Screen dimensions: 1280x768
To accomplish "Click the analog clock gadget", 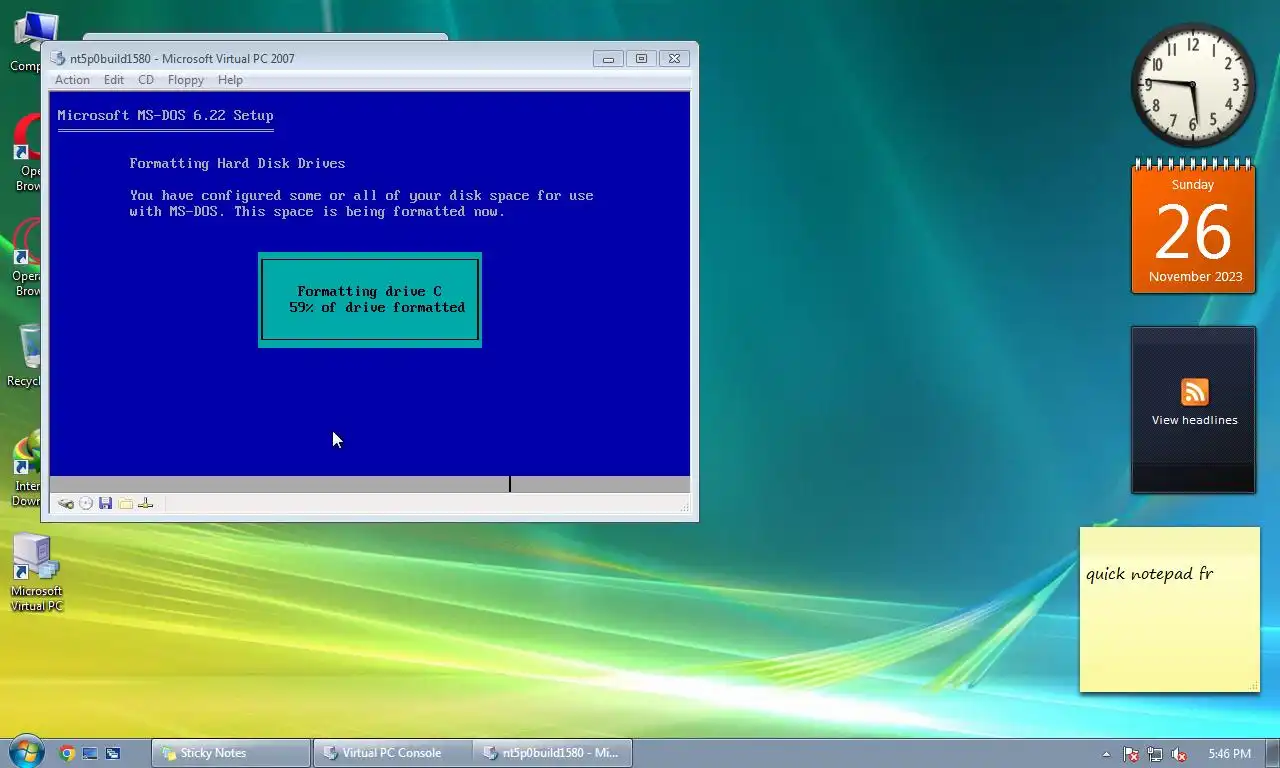I will (x=1193, y=84).
